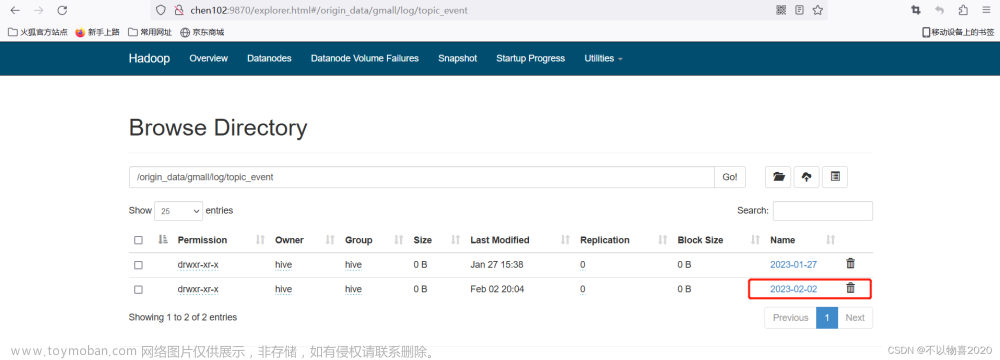This screenshot has width=1000, height=360.
Task: Go back using the browser back arrow
Action: click(x=15, y=10)
